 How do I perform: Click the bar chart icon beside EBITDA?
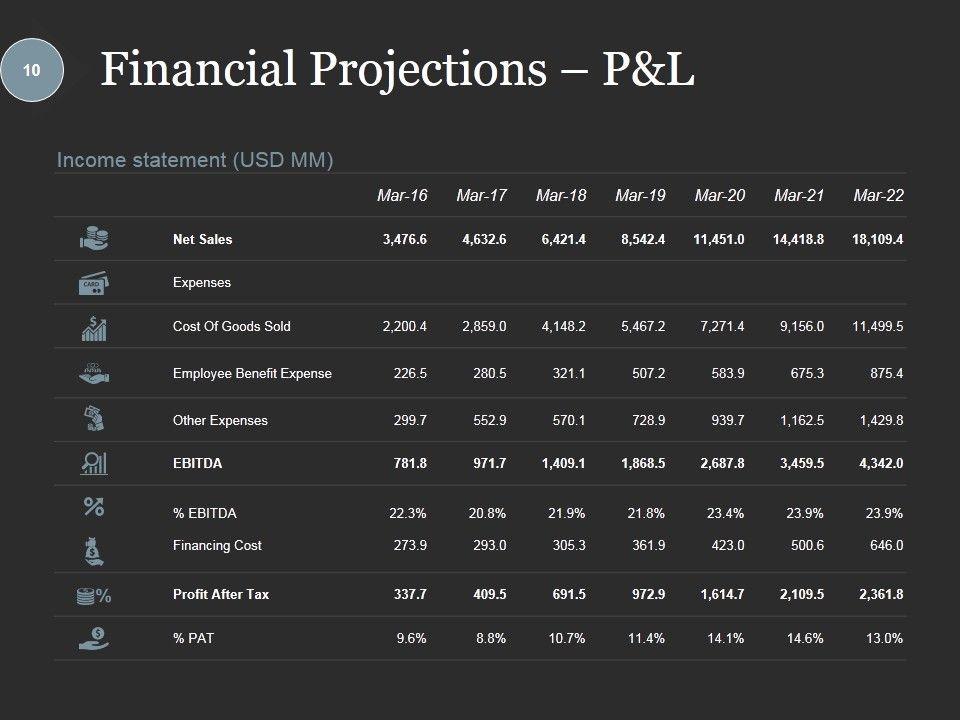tap(93, 463)
